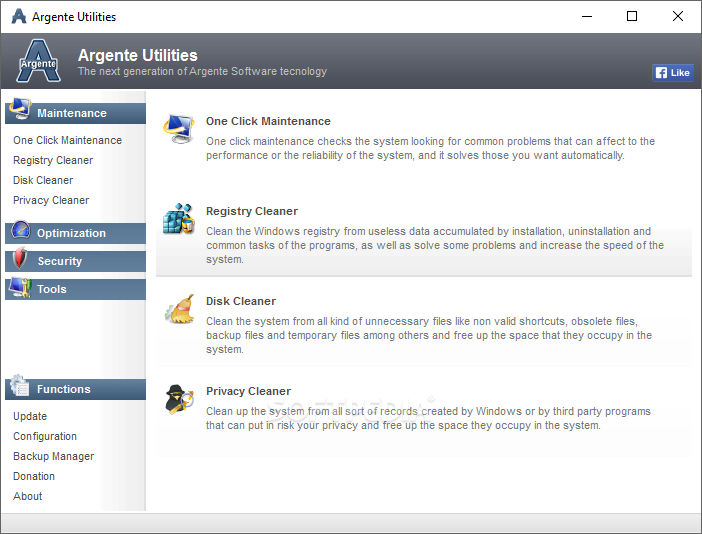Click the Disk Cleaner broom icon
Screen dimensions: 702x534
(x=180, y=309)
